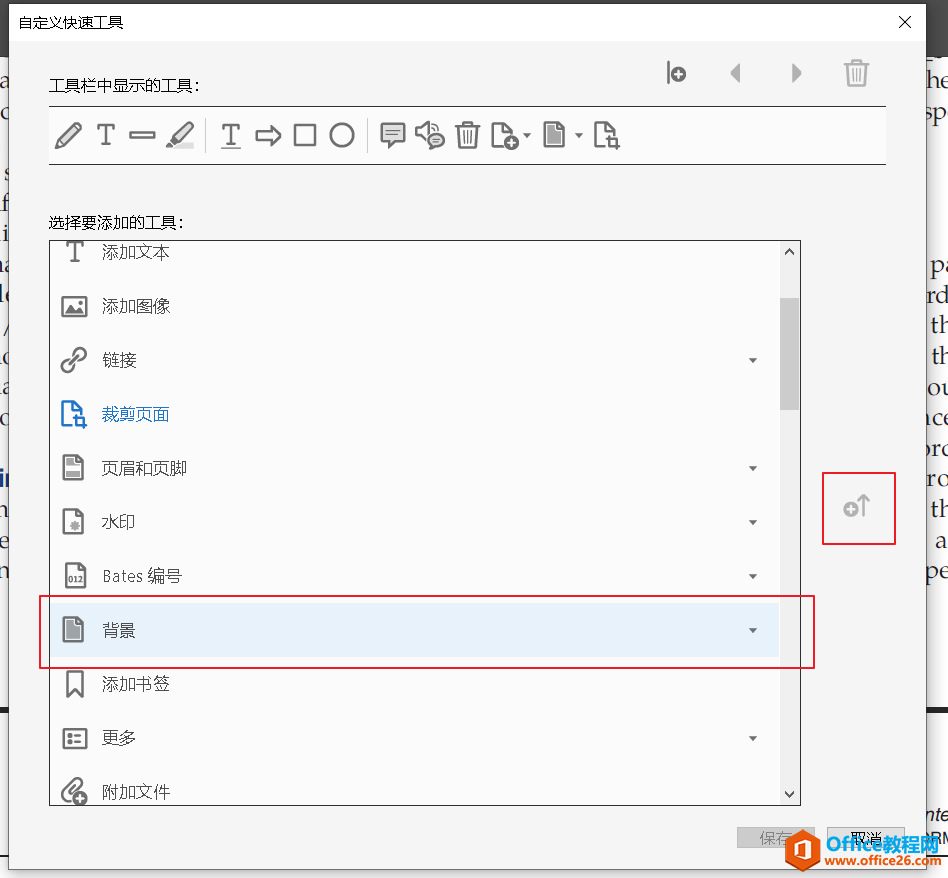This screenshot has height=878, width=948.
Task: Click the add divider to toolbar button
Action: [x=677, y=73]
